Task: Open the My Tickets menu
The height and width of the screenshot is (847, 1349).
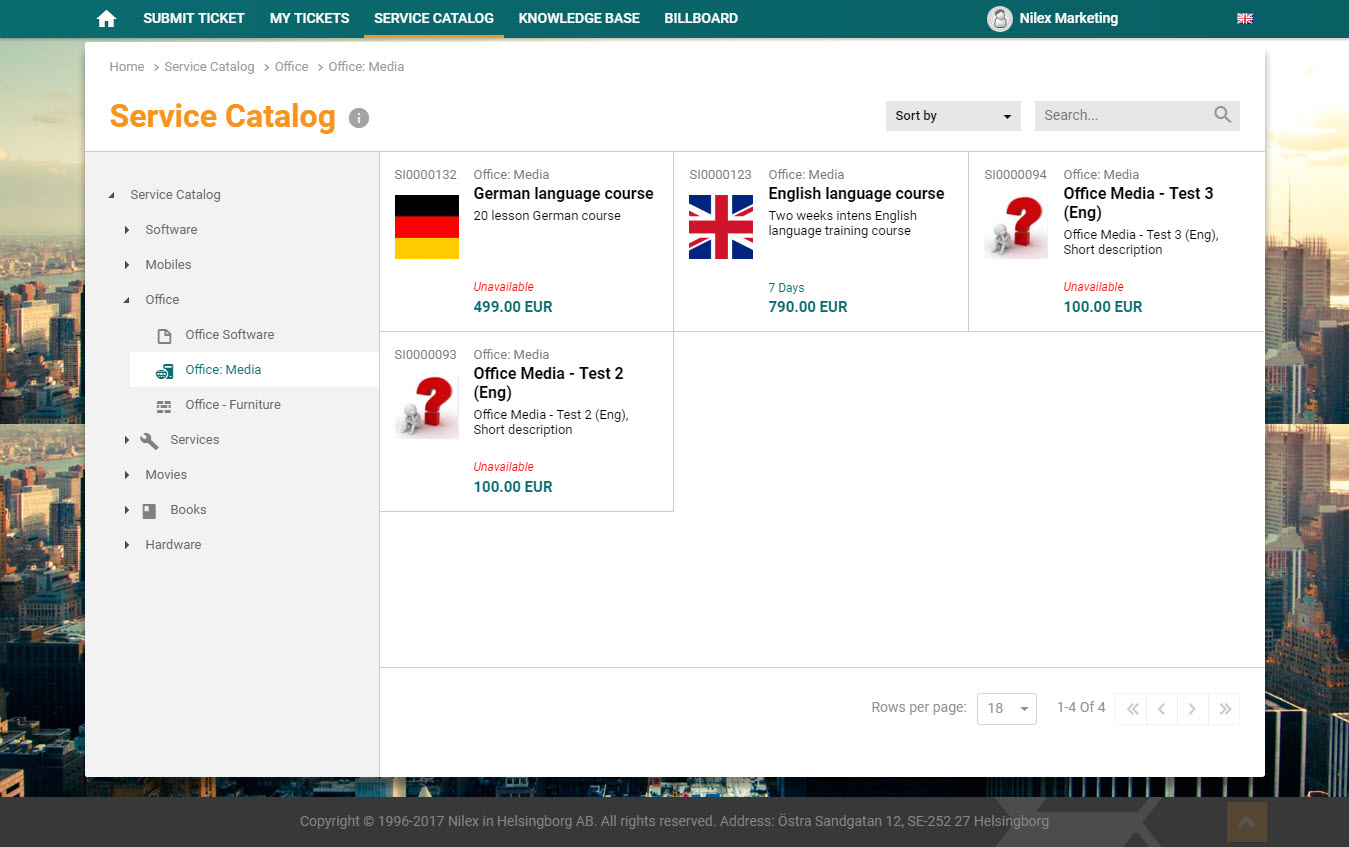Action: (x=310, y=18)
